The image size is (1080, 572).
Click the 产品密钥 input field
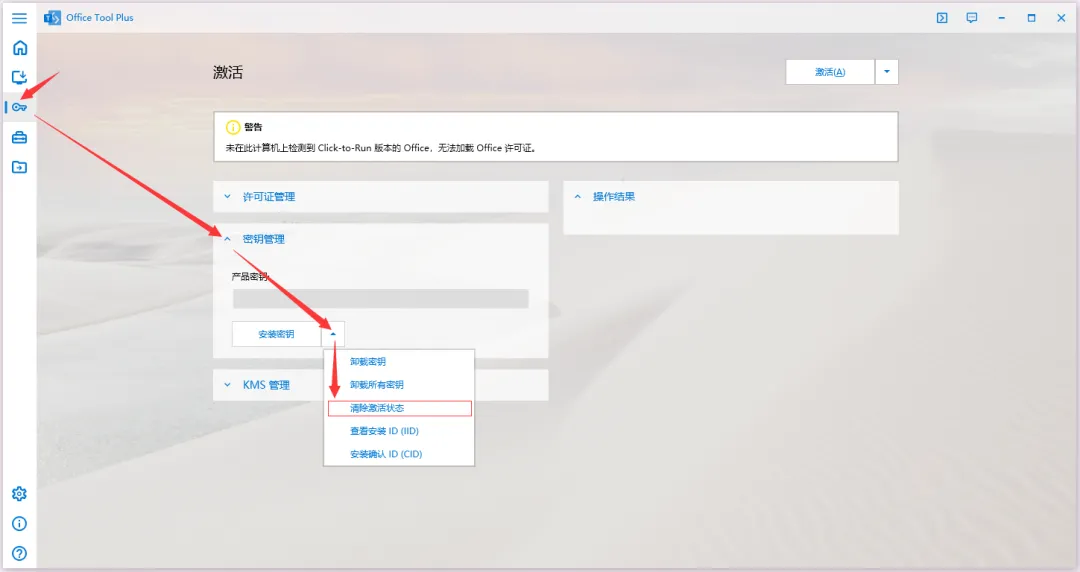tap(380, 299)
